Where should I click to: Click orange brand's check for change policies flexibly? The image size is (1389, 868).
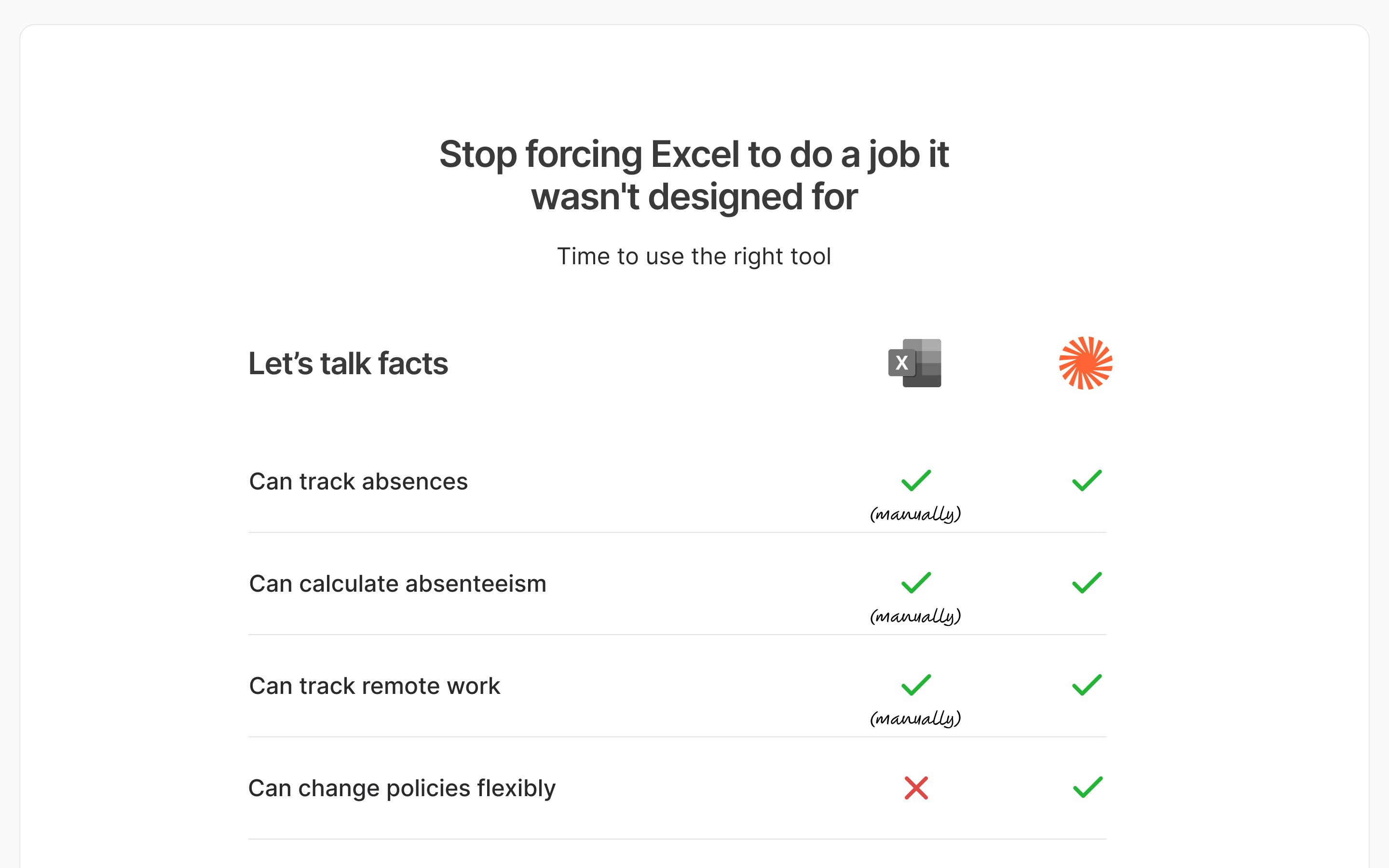[1088, 787]
